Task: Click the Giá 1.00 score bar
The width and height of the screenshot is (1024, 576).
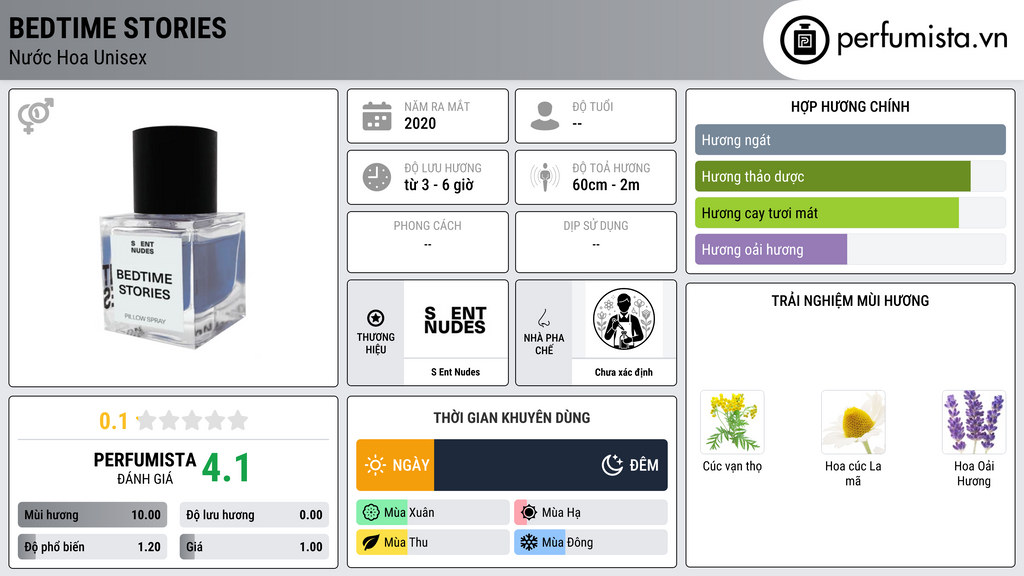Action: (x=254, y=547)
